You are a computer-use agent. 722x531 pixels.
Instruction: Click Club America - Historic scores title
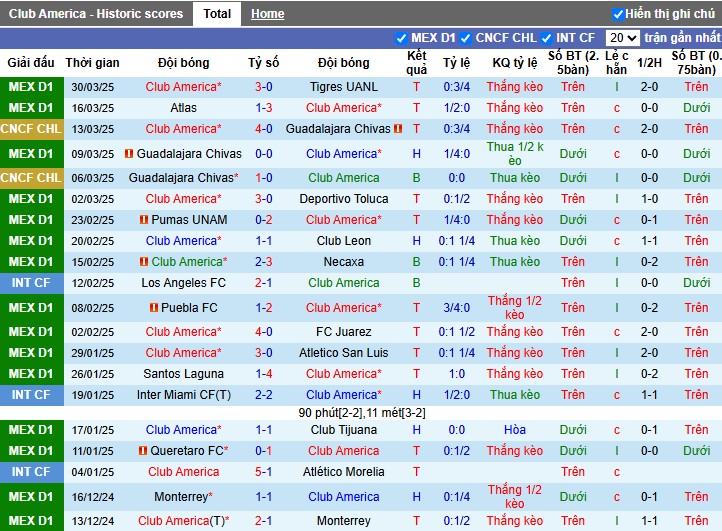click(x=96, y=14)
